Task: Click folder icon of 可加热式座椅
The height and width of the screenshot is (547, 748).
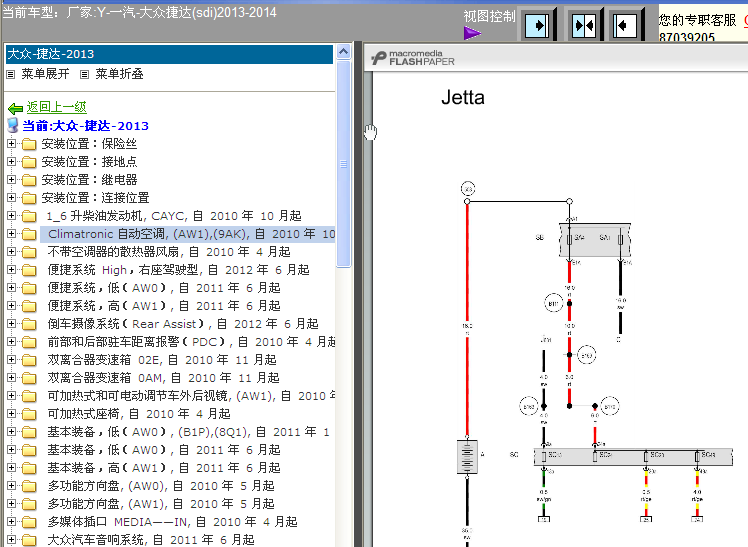Action: (x=29, y=414)
